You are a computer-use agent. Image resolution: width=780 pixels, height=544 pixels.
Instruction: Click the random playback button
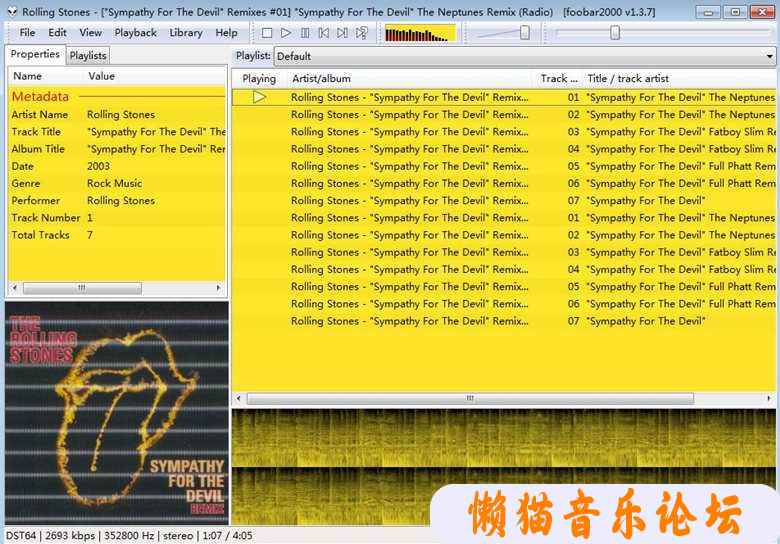click(362, 33)
